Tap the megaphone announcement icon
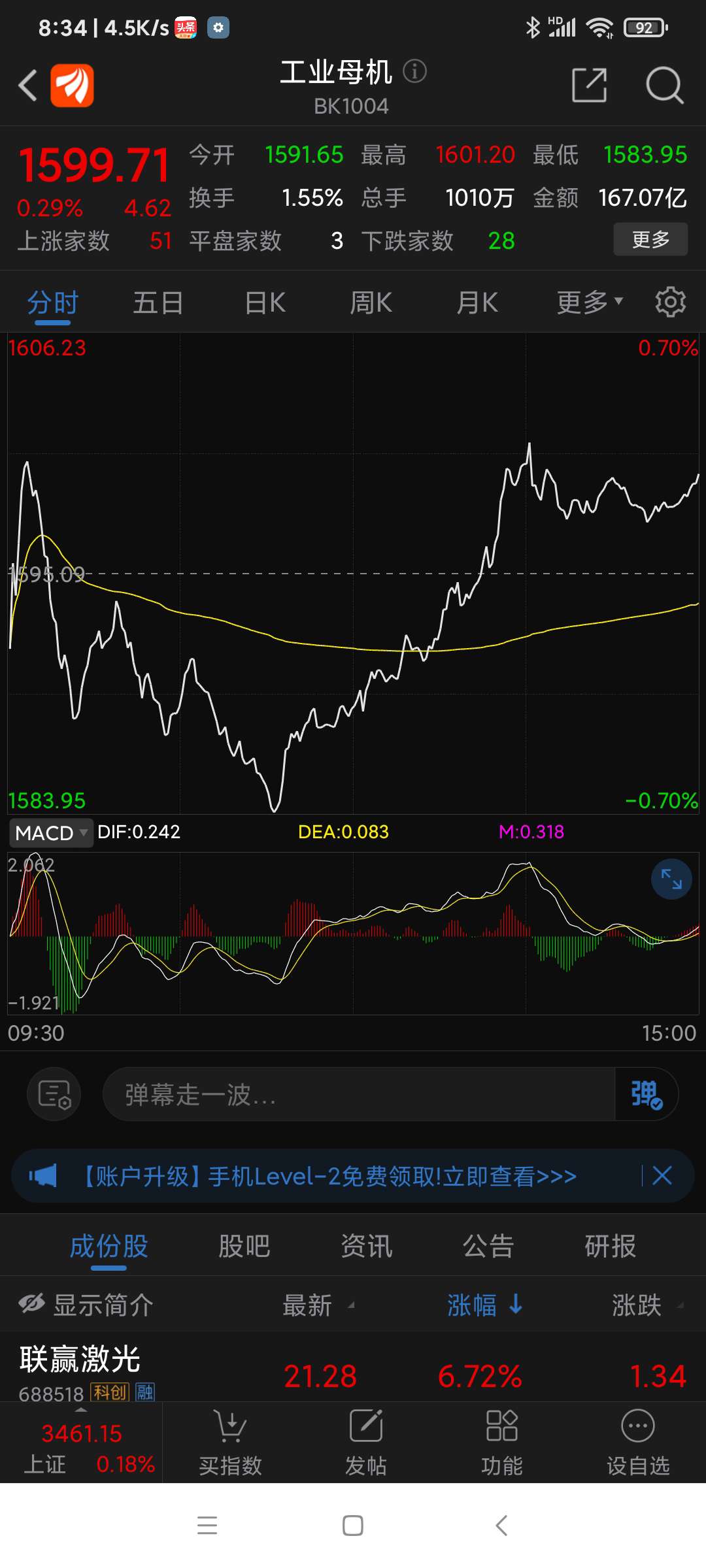706x1568 pixels. 43,1176
